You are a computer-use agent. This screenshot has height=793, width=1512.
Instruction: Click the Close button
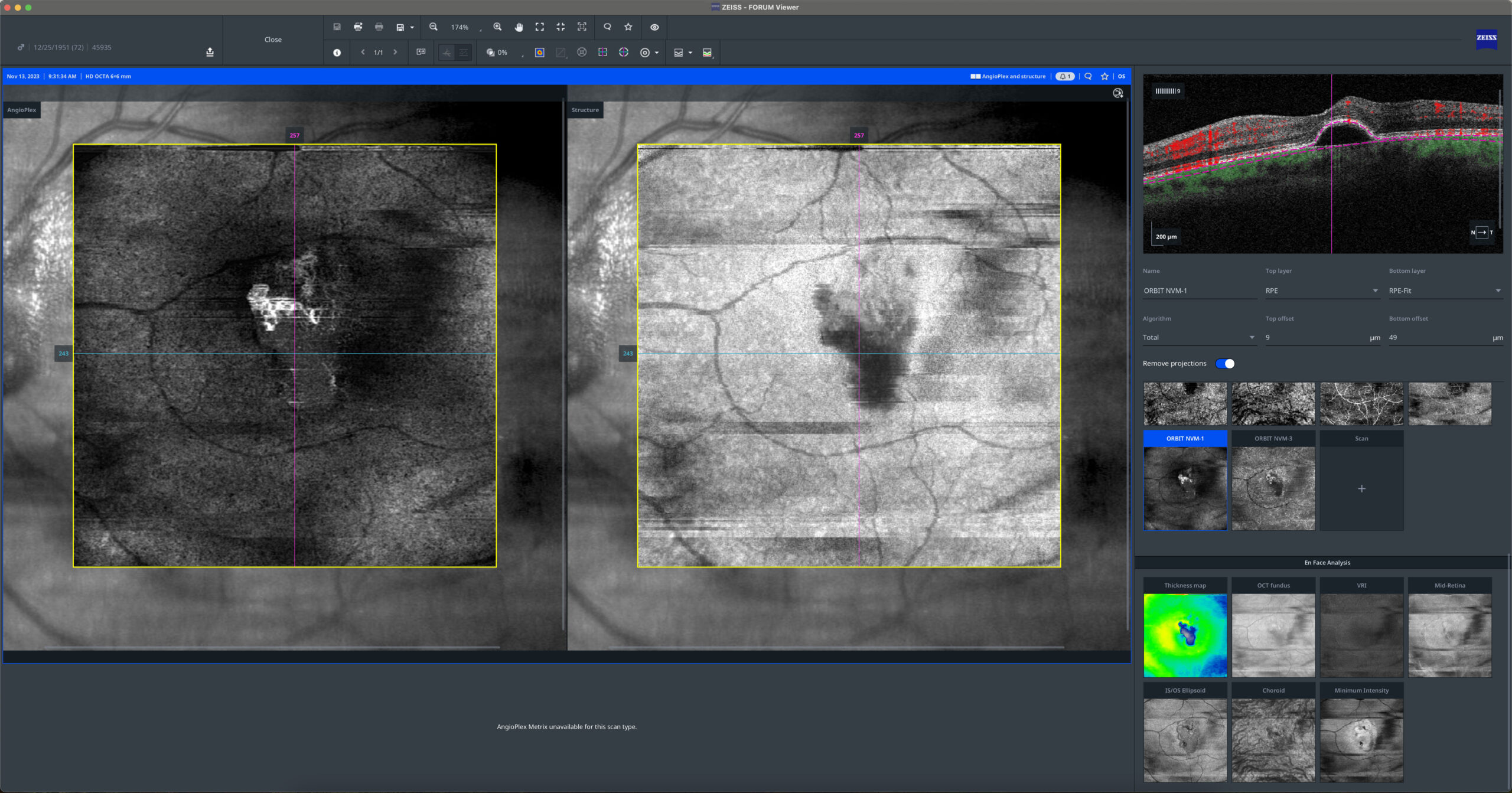click(273, 40)
